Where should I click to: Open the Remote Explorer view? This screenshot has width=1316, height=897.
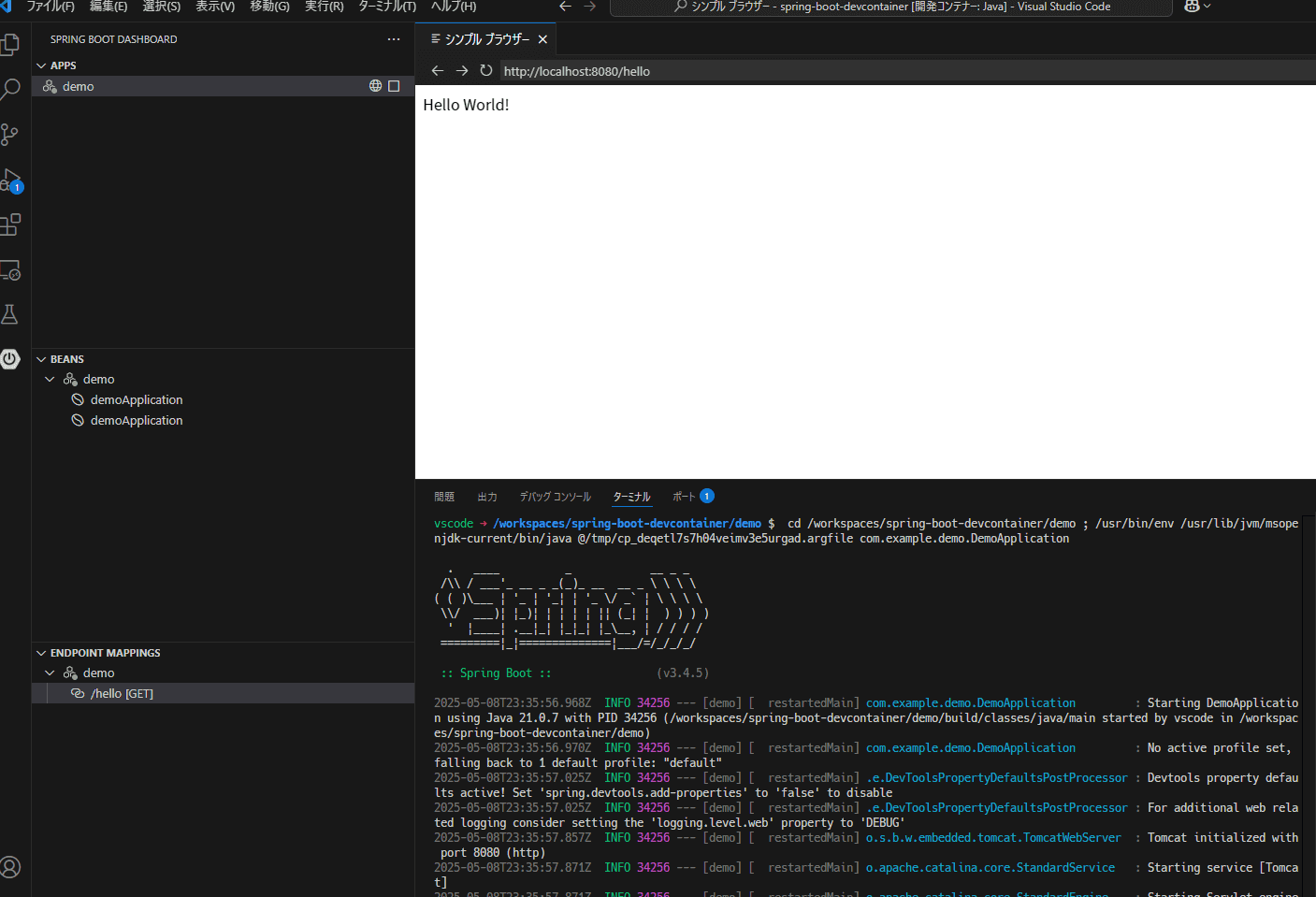point(12,270)
